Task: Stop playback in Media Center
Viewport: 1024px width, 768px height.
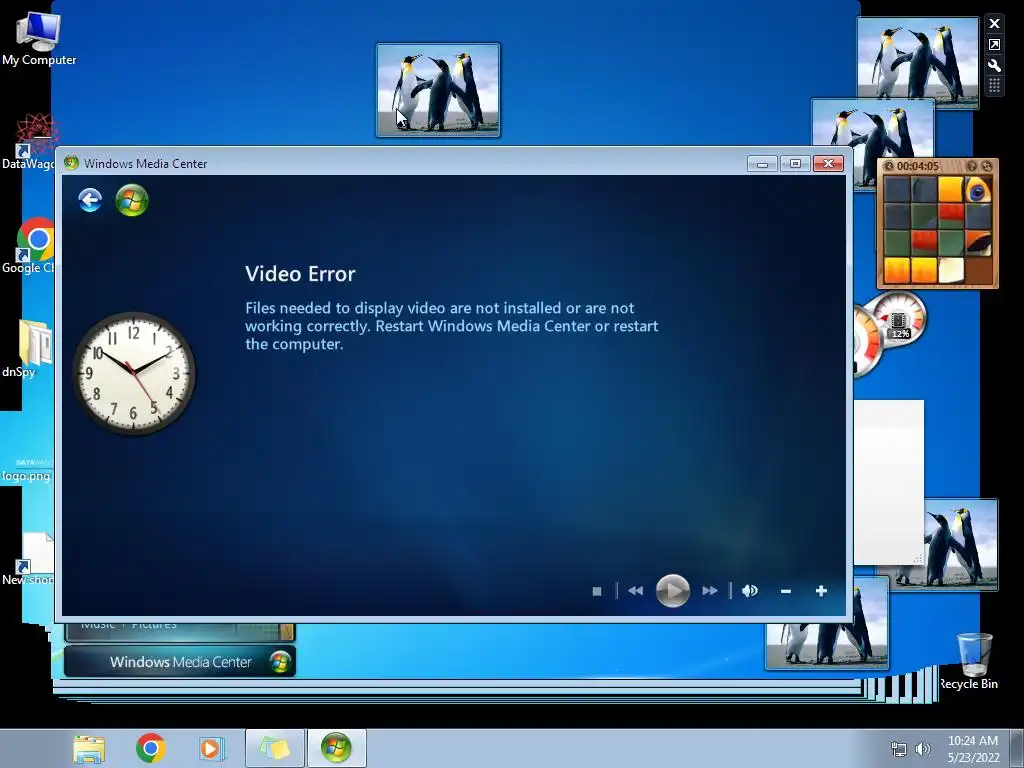Action: pyautogui.click(x=597, y=591)
